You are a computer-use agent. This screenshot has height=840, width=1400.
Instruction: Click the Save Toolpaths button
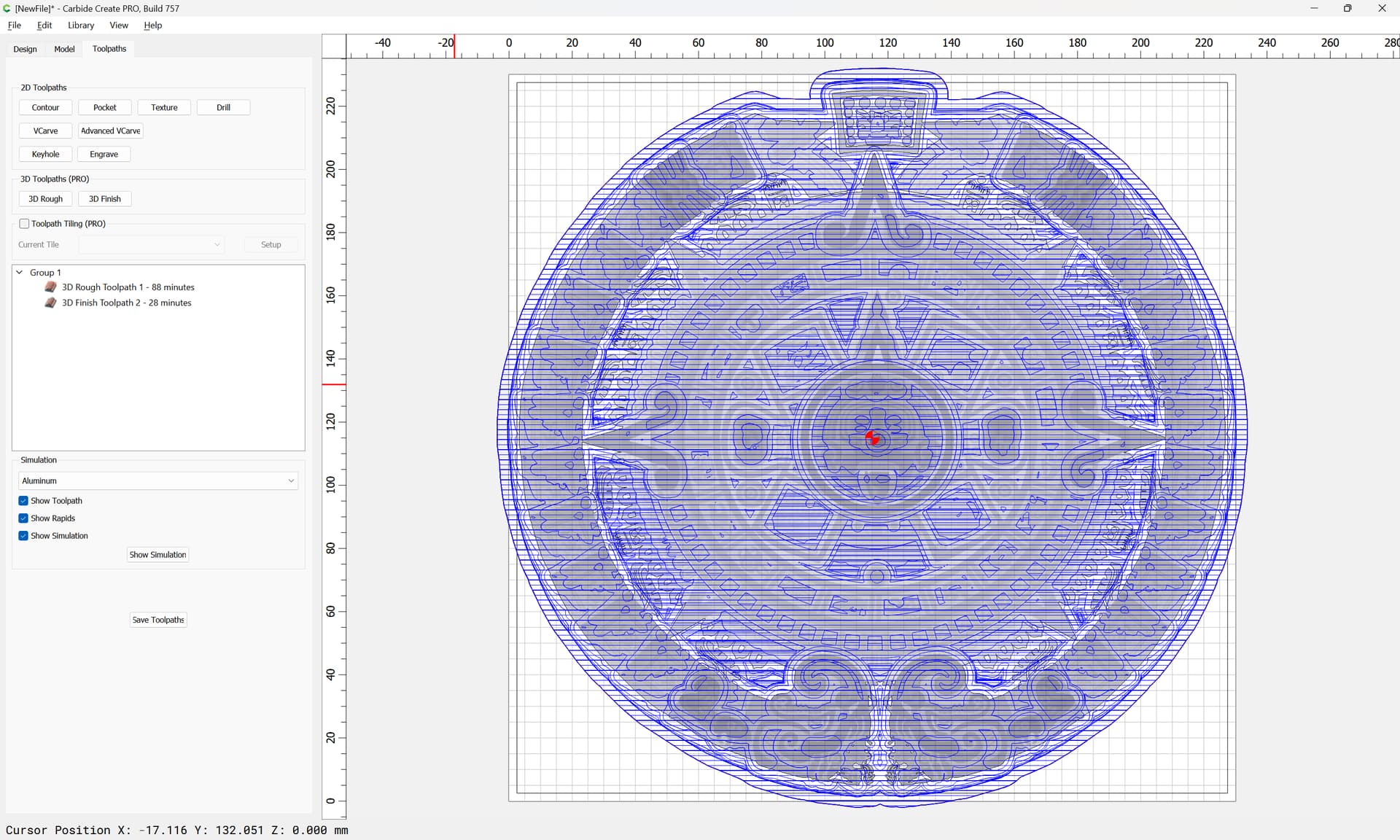pos(158,620)
